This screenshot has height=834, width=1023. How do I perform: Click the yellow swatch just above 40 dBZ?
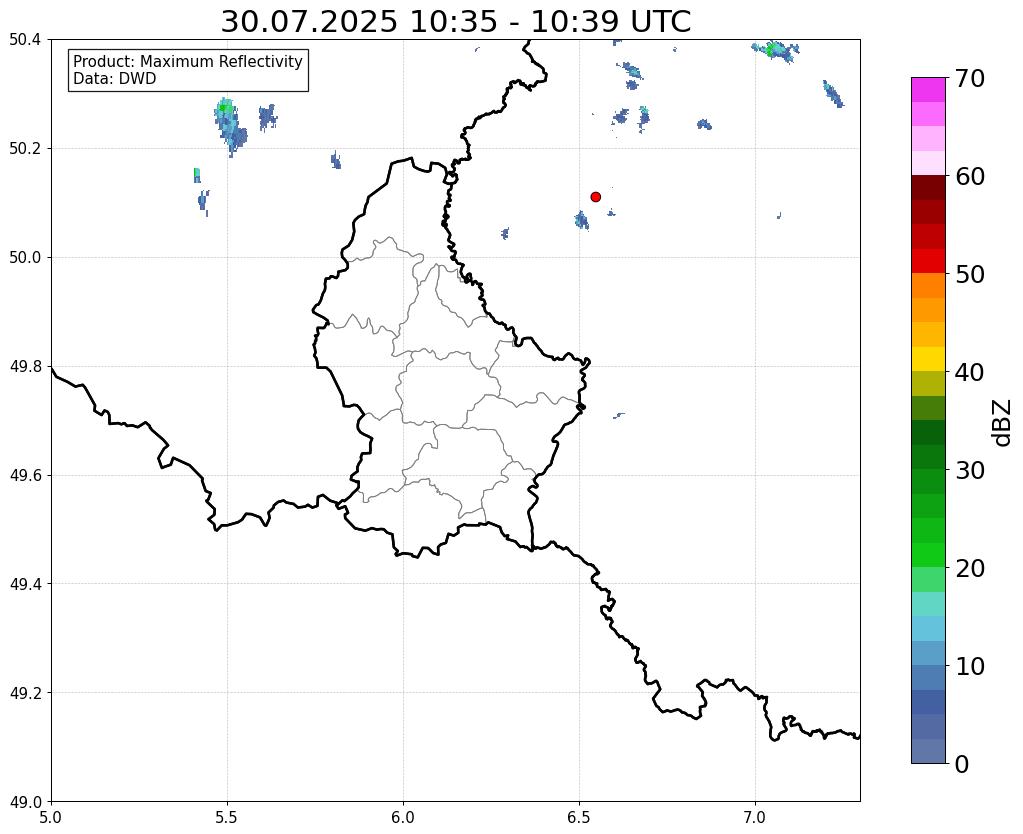coord(928,359)
